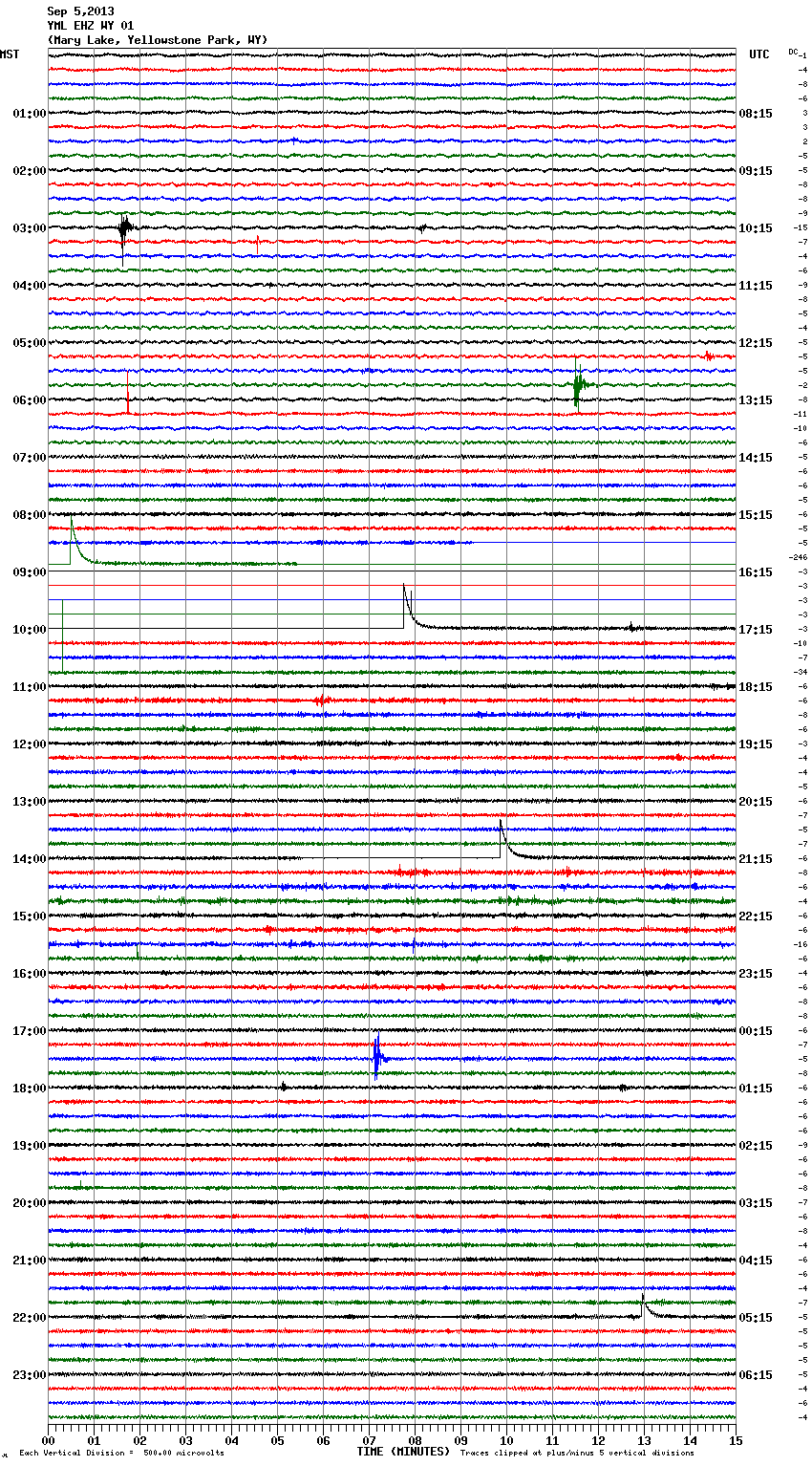Click the 13:15 UTC time label
This screenshot has width=812, height=1466.
point(756,400)
